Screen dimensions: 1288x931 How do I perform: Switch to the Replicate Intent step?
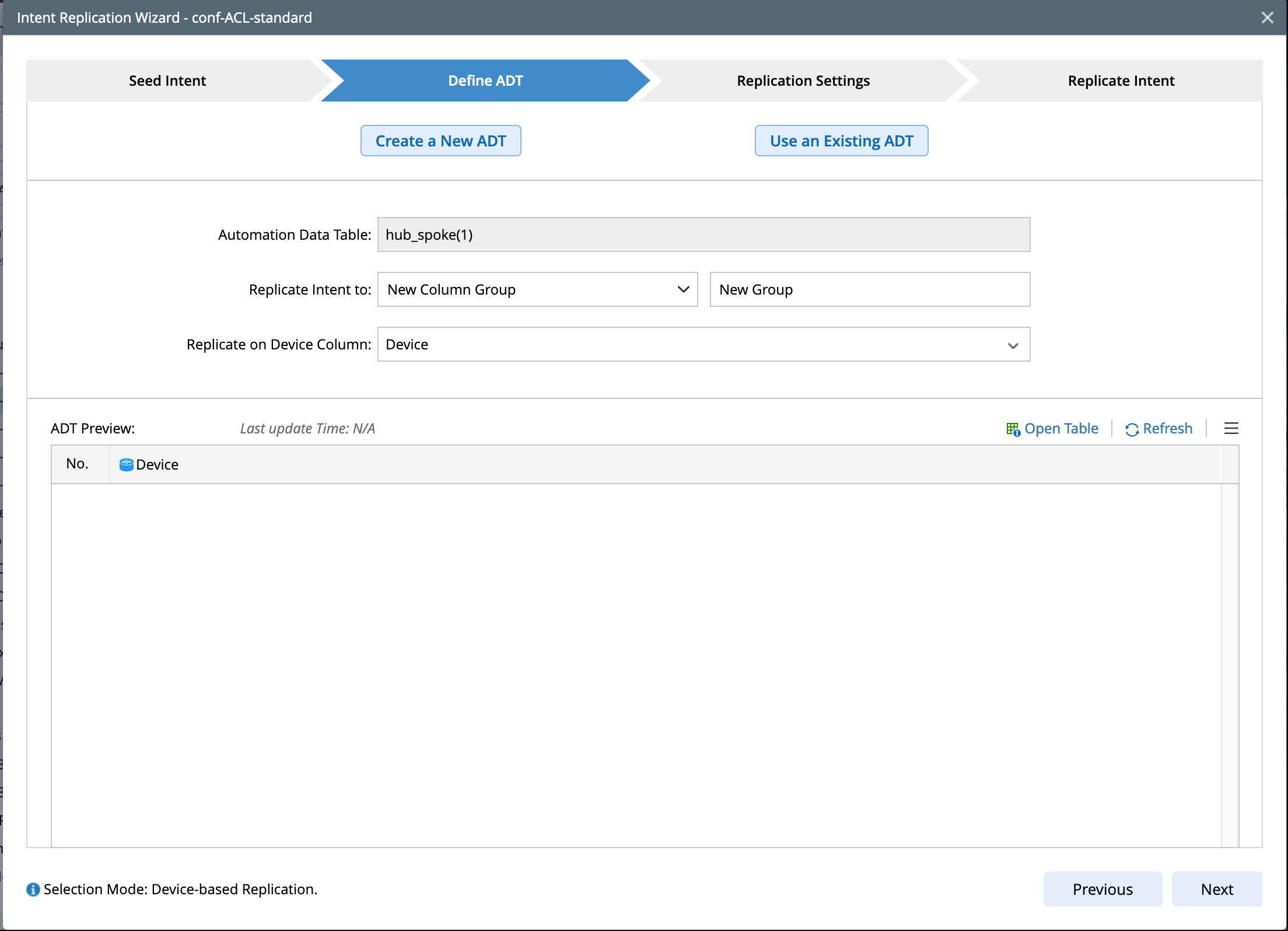point(1121,80)
